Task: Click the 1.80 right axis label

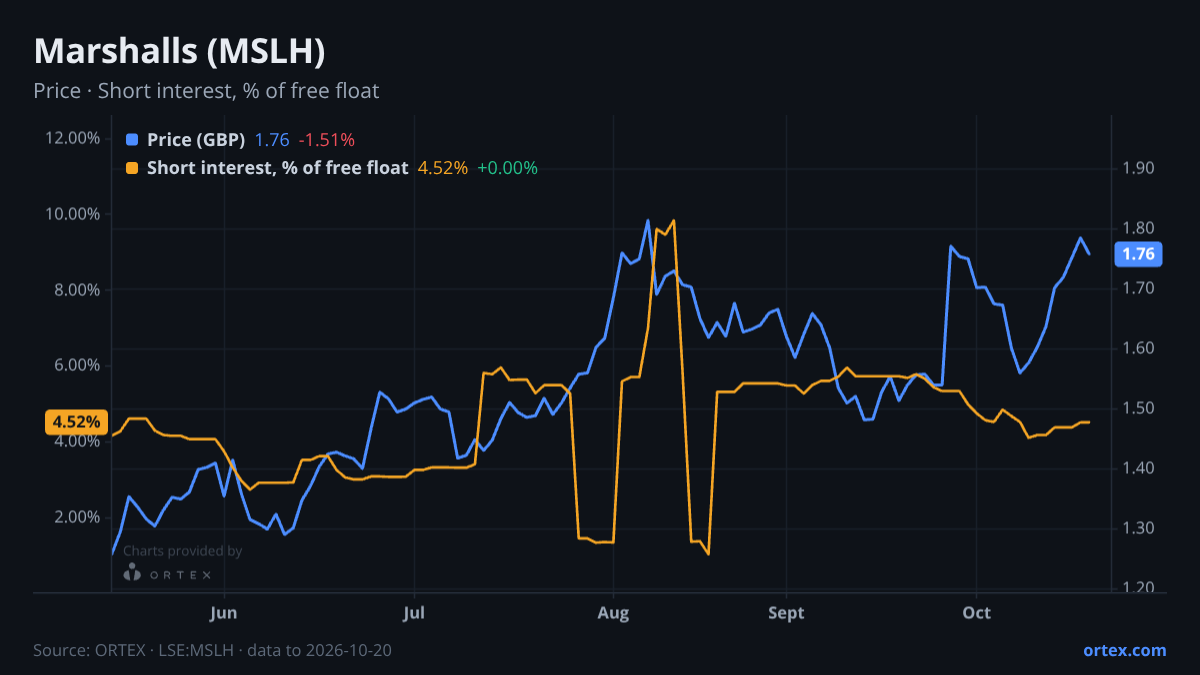Action: point(1138,228)
